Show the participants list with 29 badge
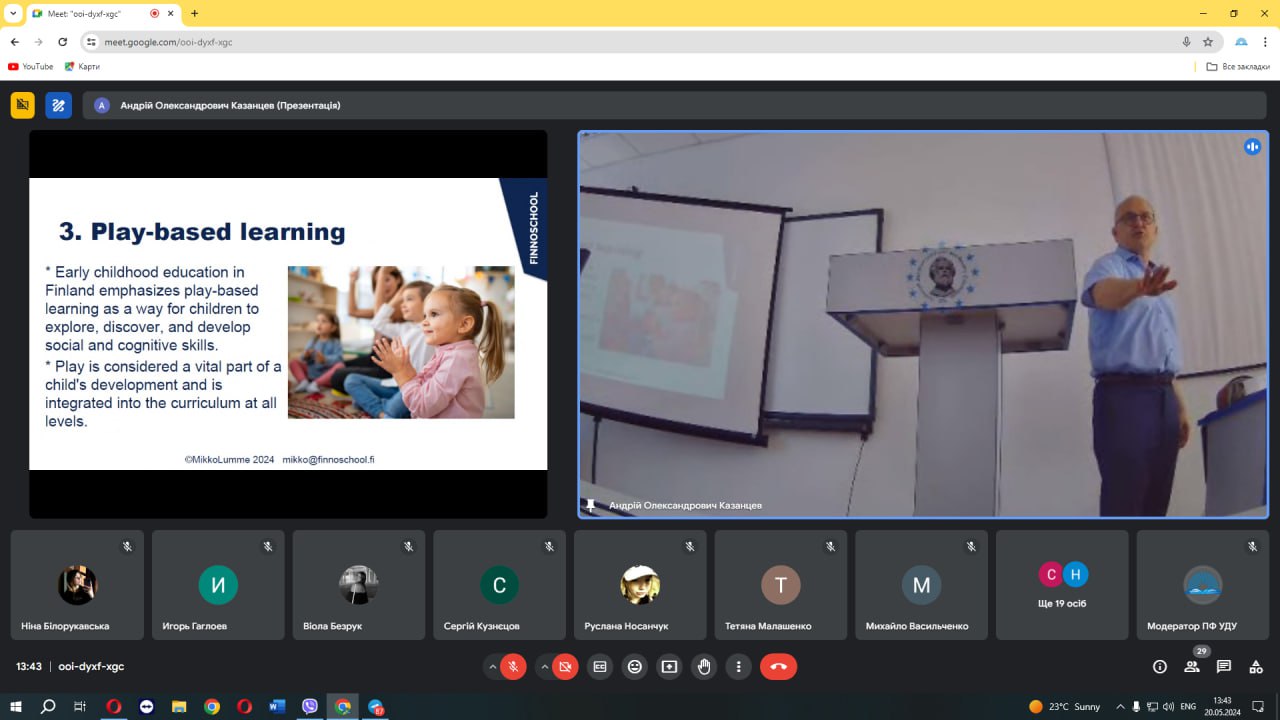Screen dimensions: 1280x720 point(1191,667)
